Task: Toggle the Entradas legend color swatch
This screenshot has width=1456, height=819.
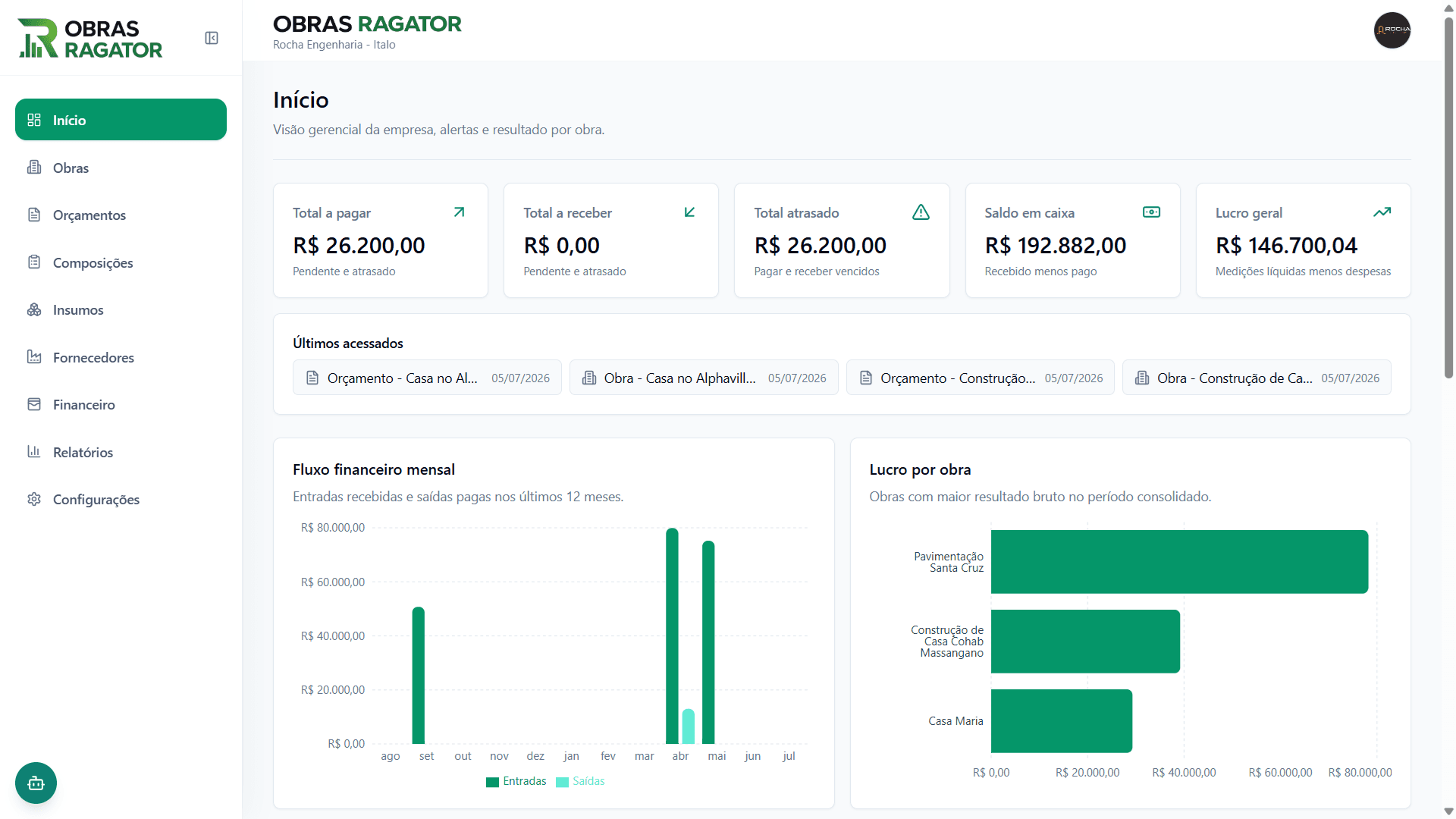Action: click(x=492, y=782)
